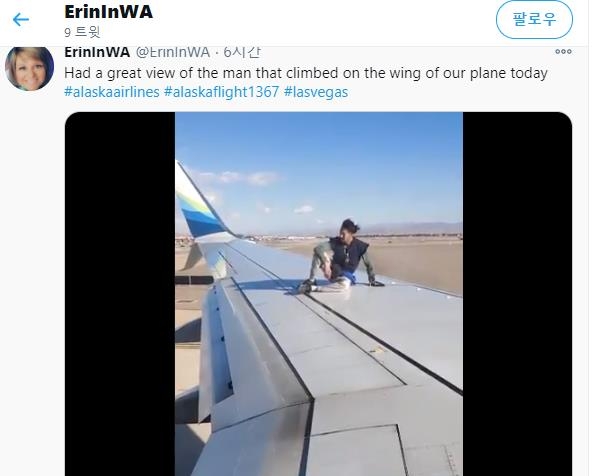Click the 팔로우 follow button
This screenshot has height=476, width=612.
[x=534, y=20]
